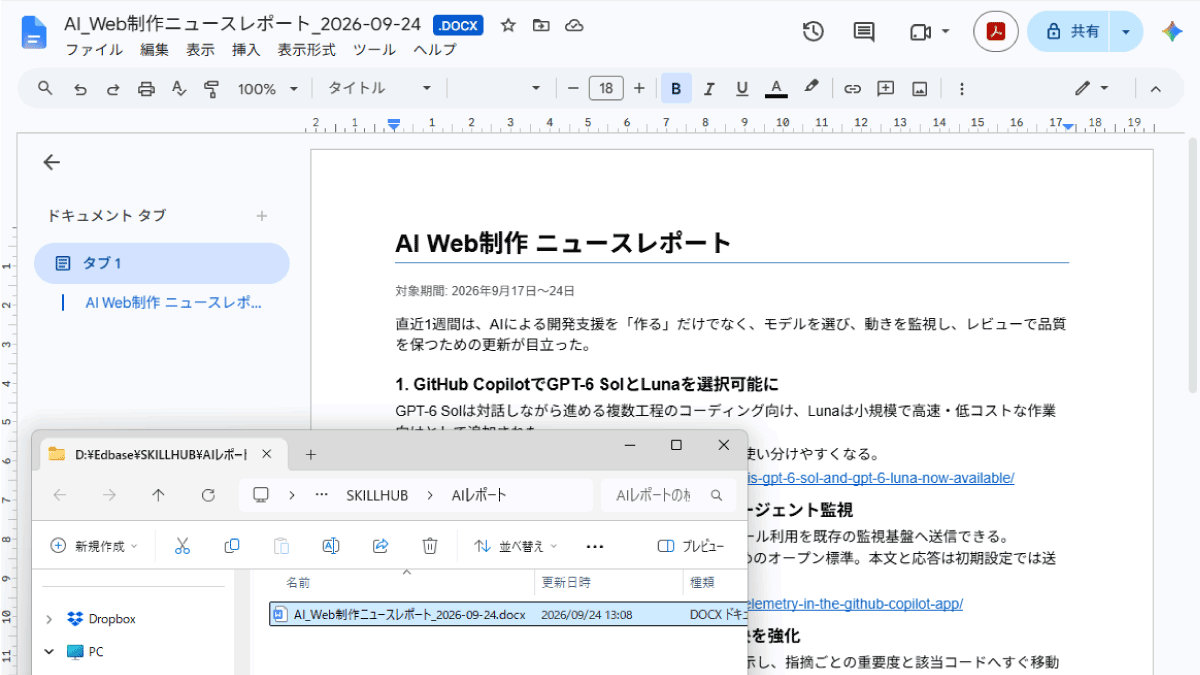1200x675 pixels.
Task: Add a new document tab plus button
Action: pos(262,216)
